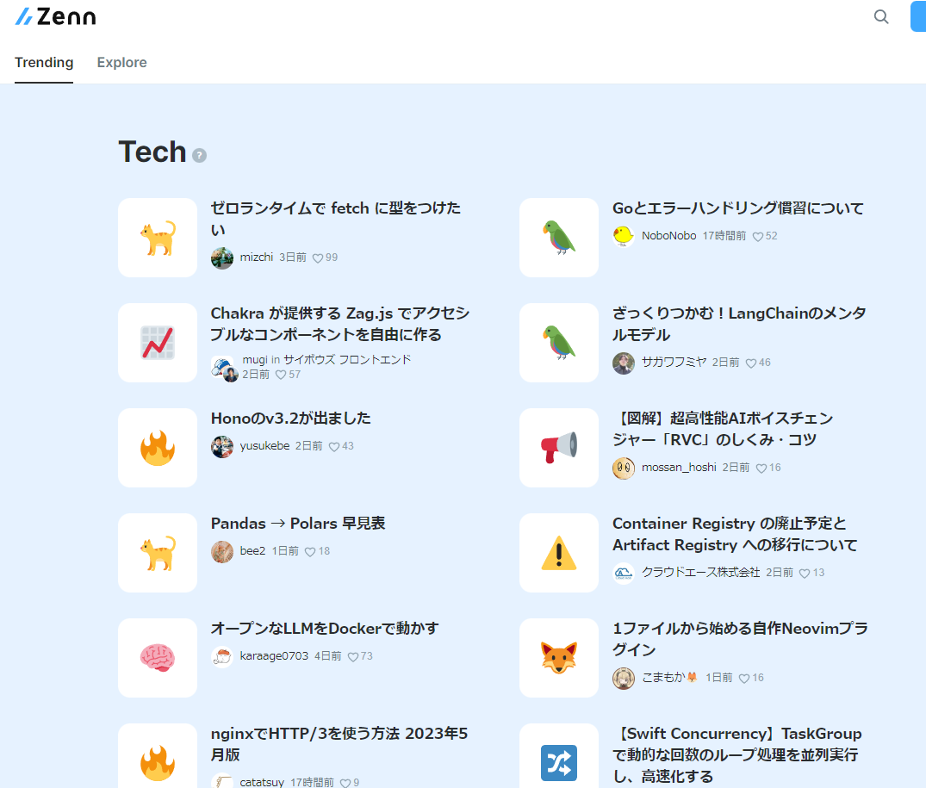Switch to the Explore tab
This screenshot has width=926, height=788.
(122, 62)
